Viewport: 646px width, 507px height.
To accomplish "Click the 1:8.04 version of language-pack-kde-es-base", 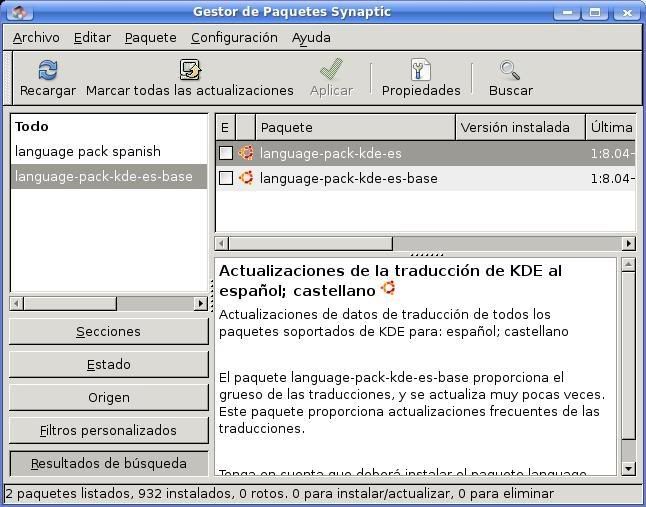I will tap(613, 178).
